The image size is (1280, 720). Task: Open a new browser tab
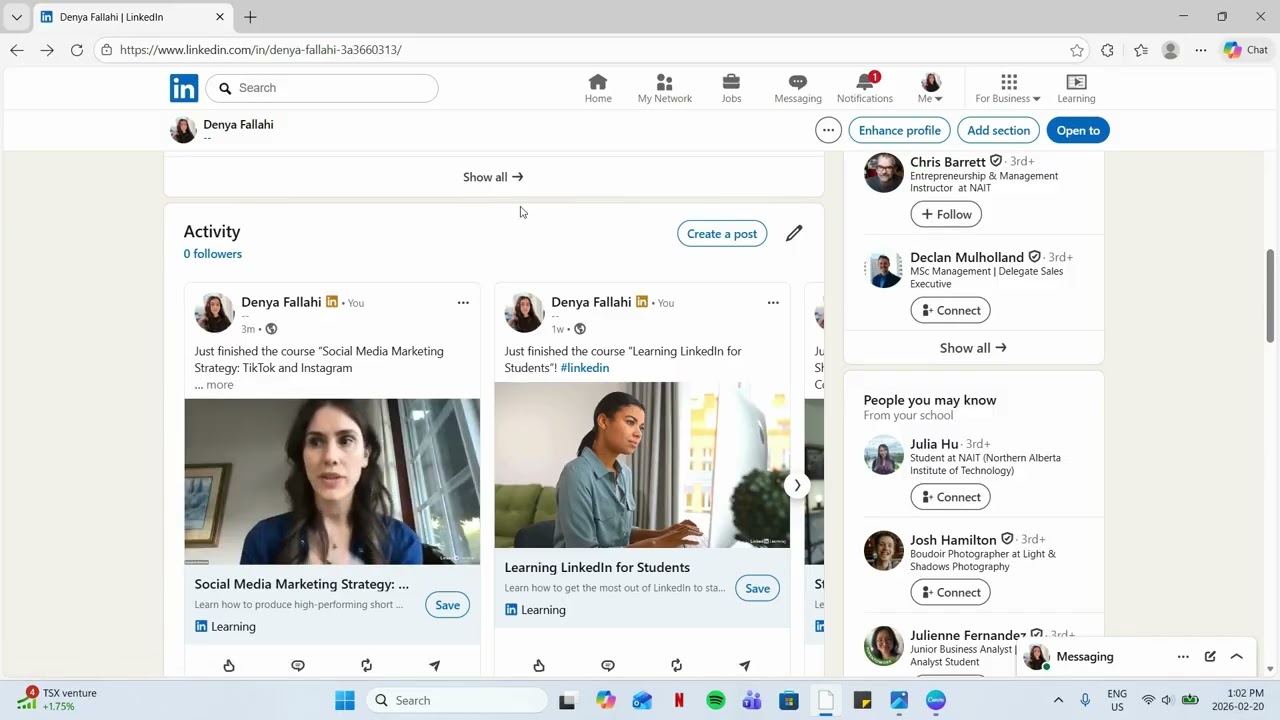250,17
